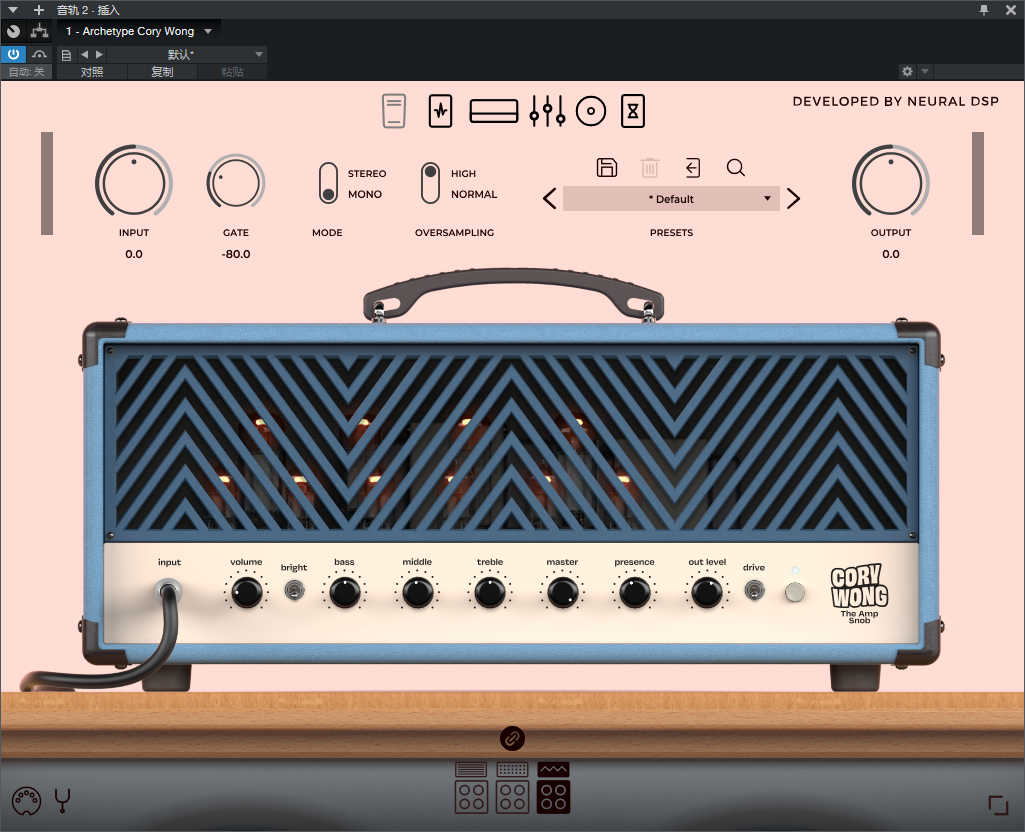This screenshot has height=832, width=1025.
Task: Flip the amp bright switch
Action: click(294, 592)
